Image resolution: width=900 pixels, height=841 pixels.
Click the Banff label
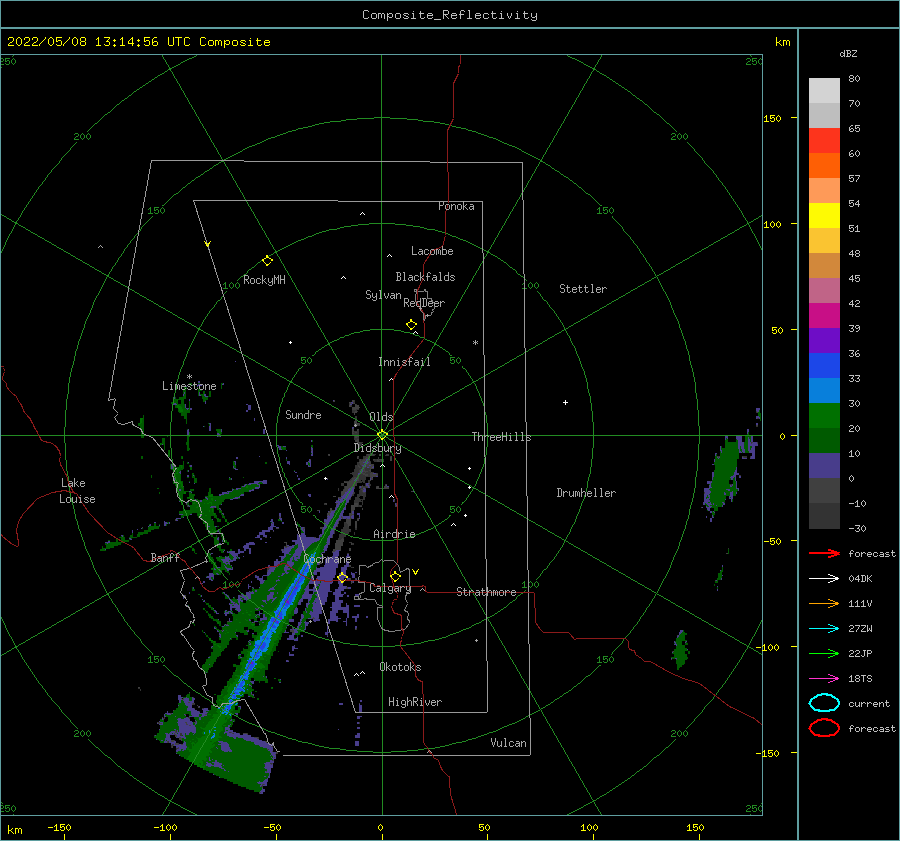pyautogui.click(x=165, y=557)
